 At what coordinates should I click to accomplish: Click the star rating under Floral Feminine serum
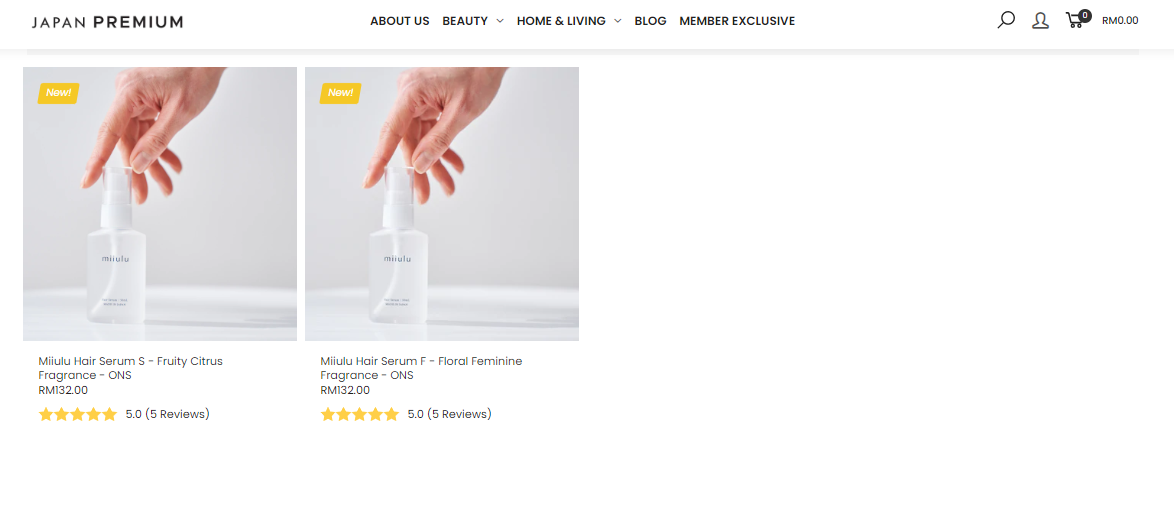pos(360,414)
